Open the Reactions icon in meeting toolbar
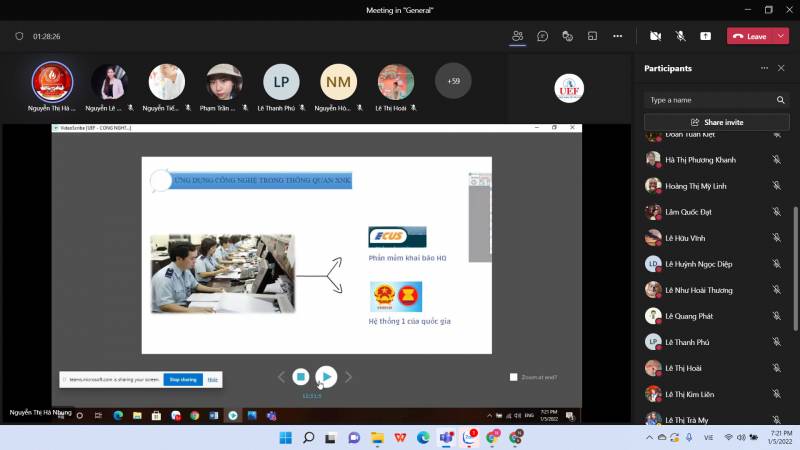Screen dimensions: 800x450 point(567,36)
